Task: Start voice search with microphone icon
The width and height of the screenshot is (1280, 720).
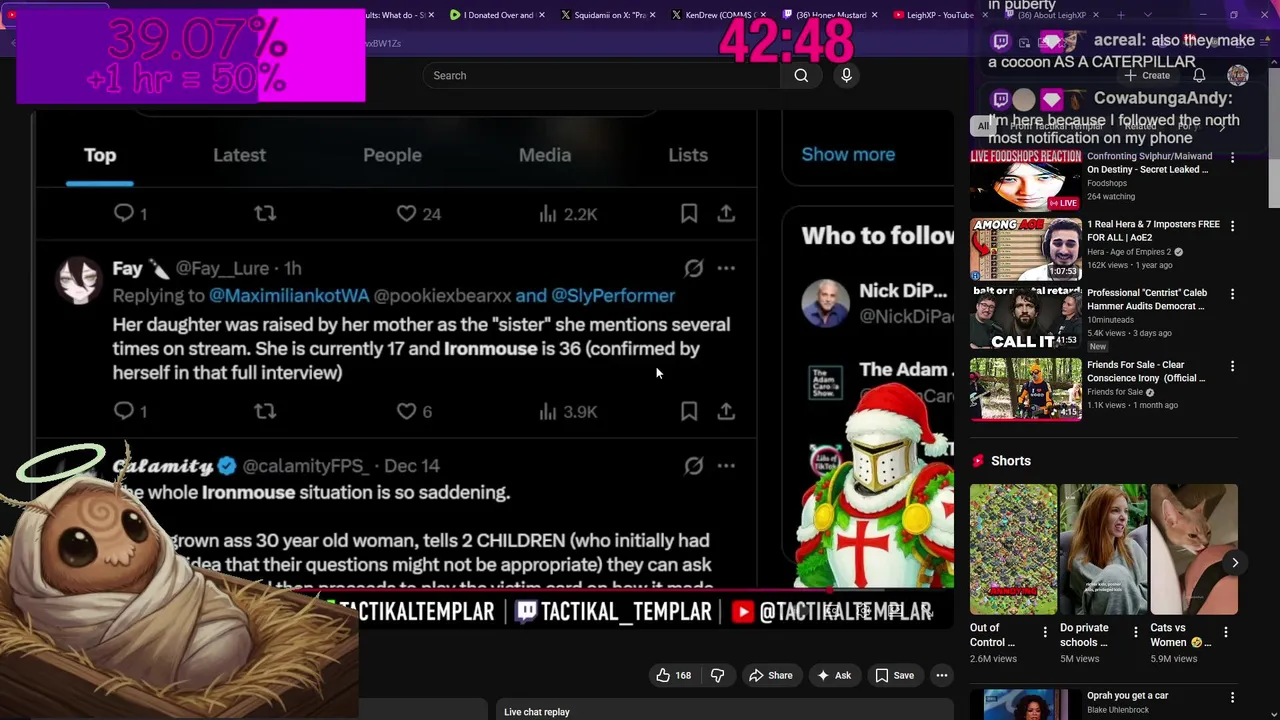Action: [x=846, y=75]
